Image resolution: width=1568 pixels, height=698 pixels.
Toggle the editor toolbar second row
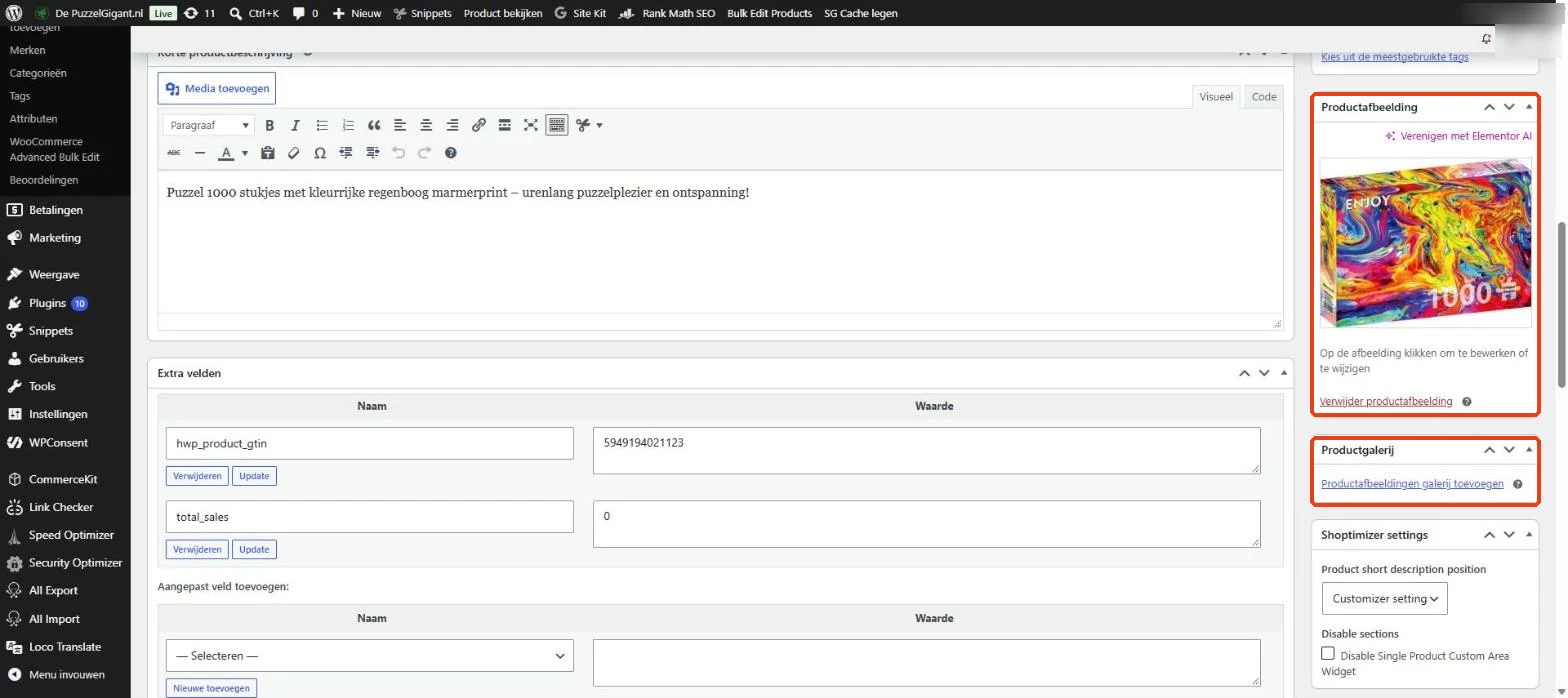(x=557, y=125)
